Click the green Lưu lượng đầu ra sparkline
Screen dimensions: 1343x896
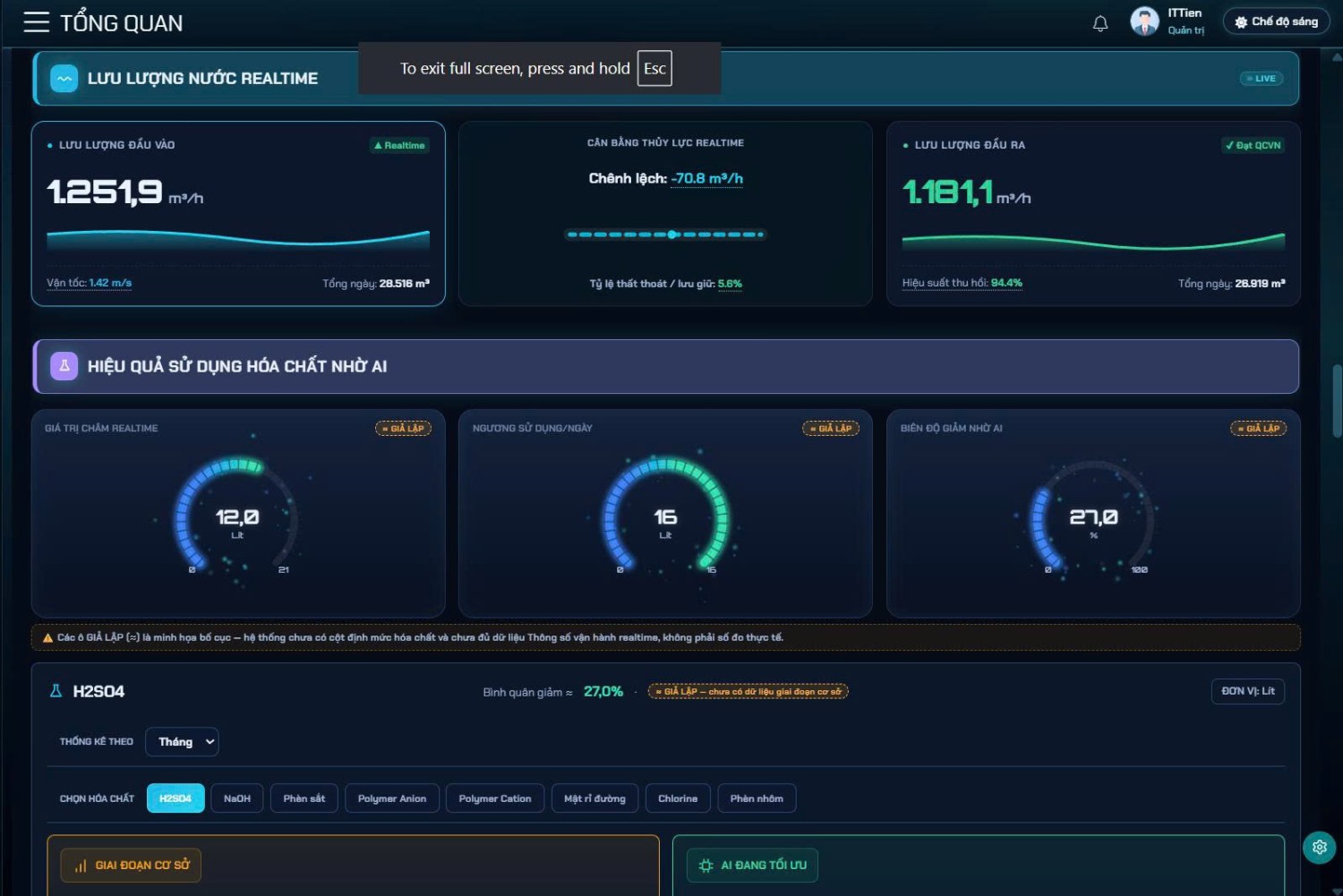coord(1094,241)
